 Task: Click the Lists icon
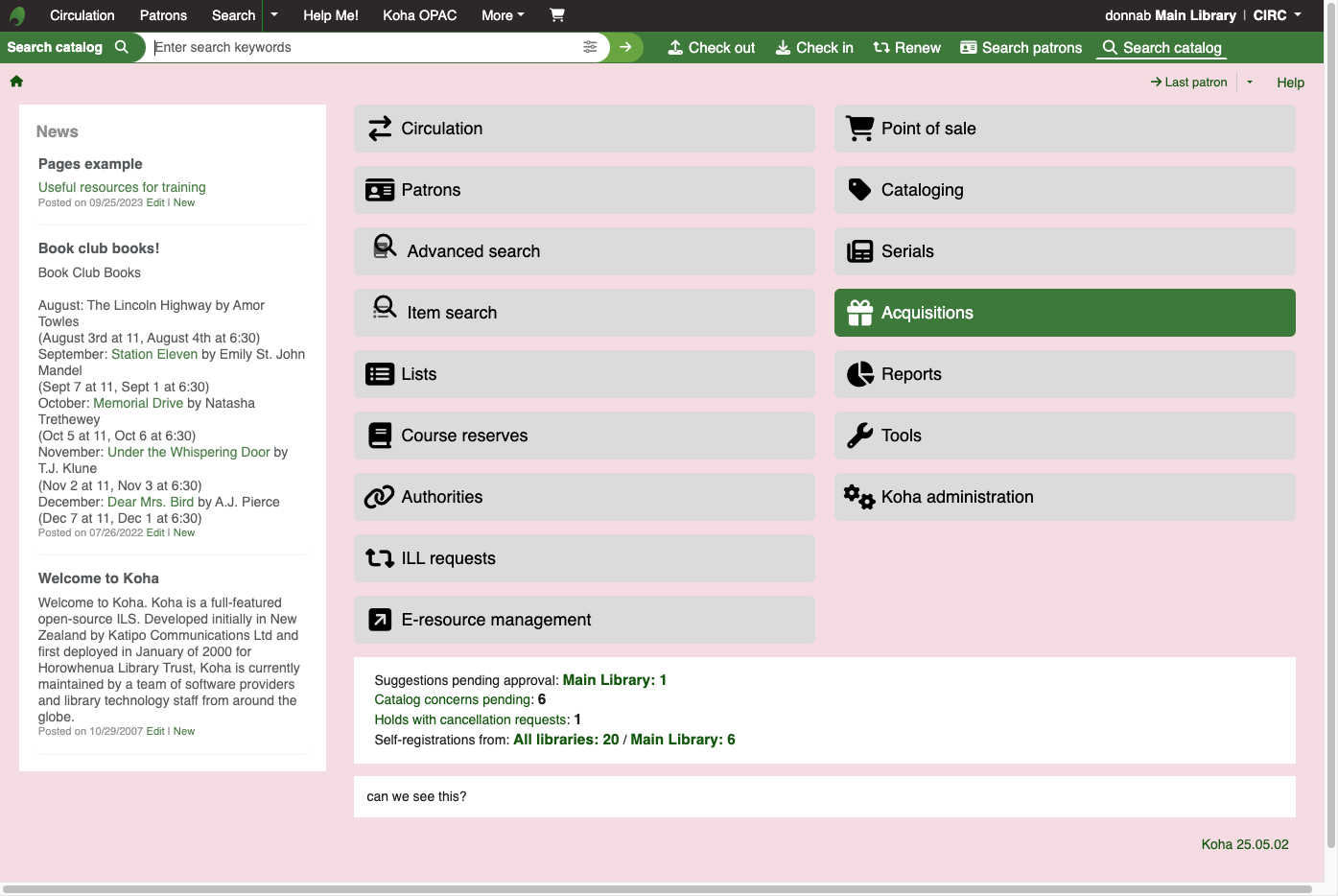(380, 374)
